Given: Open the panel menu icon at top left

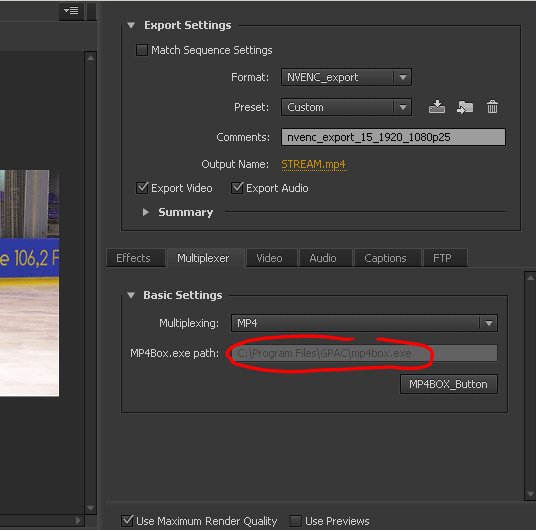Looking at the screenshot, I should (x=71, y=11).
